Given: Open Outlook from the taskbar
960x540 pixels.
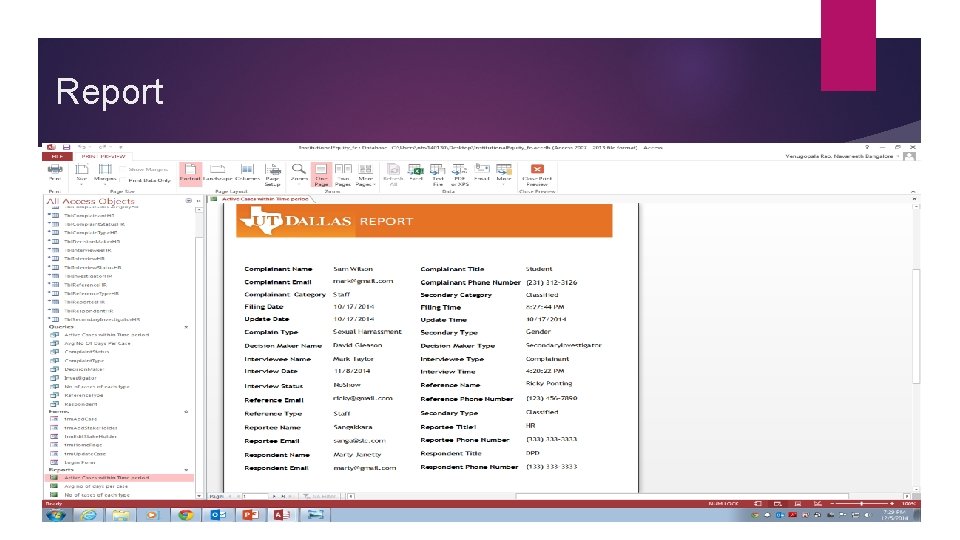Looking at the screenshot, I should click(x=219, y=515).
